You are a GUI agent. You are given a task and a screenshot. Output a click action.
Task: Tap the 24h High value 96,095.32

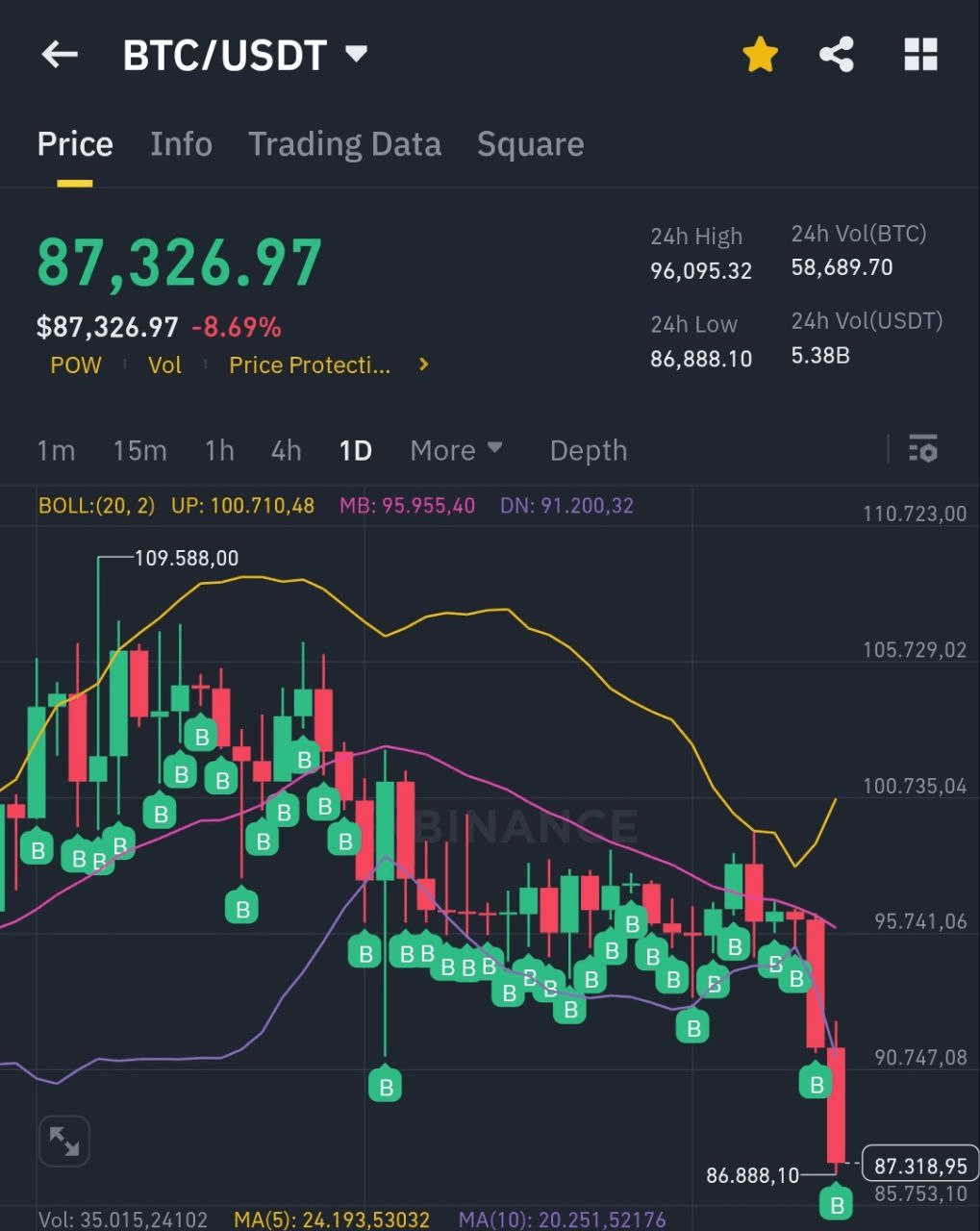coord(701,270)
